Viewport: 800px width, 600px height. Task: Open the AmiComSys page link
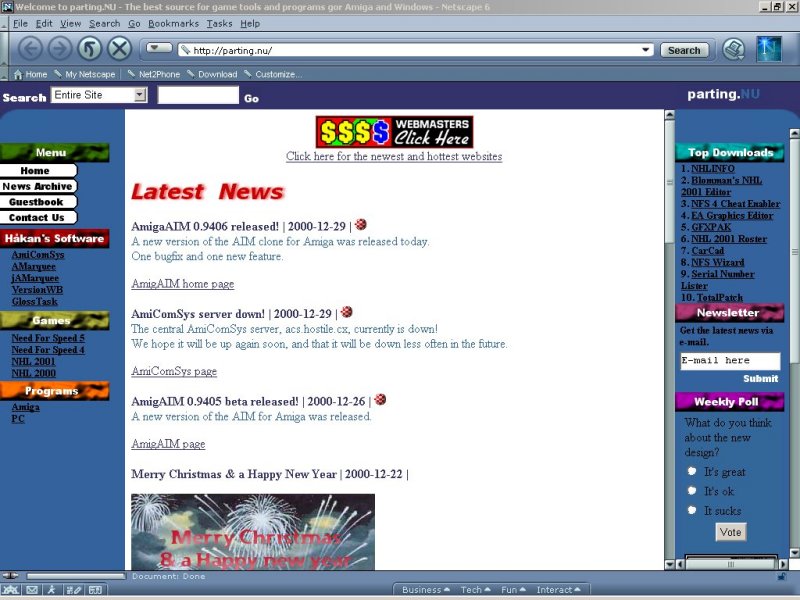click(174, 371)
